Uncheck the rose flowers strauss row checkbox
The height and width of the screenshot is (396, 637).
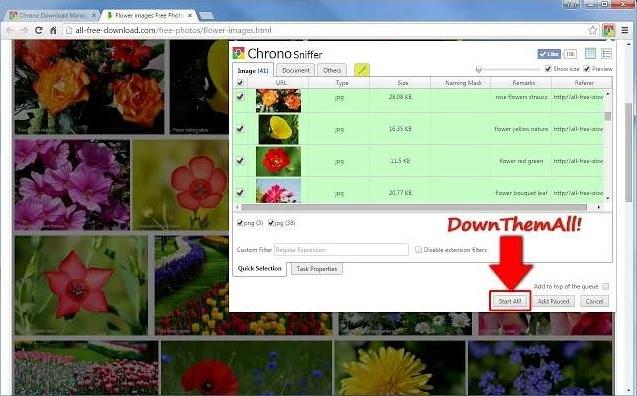[240, 97]
